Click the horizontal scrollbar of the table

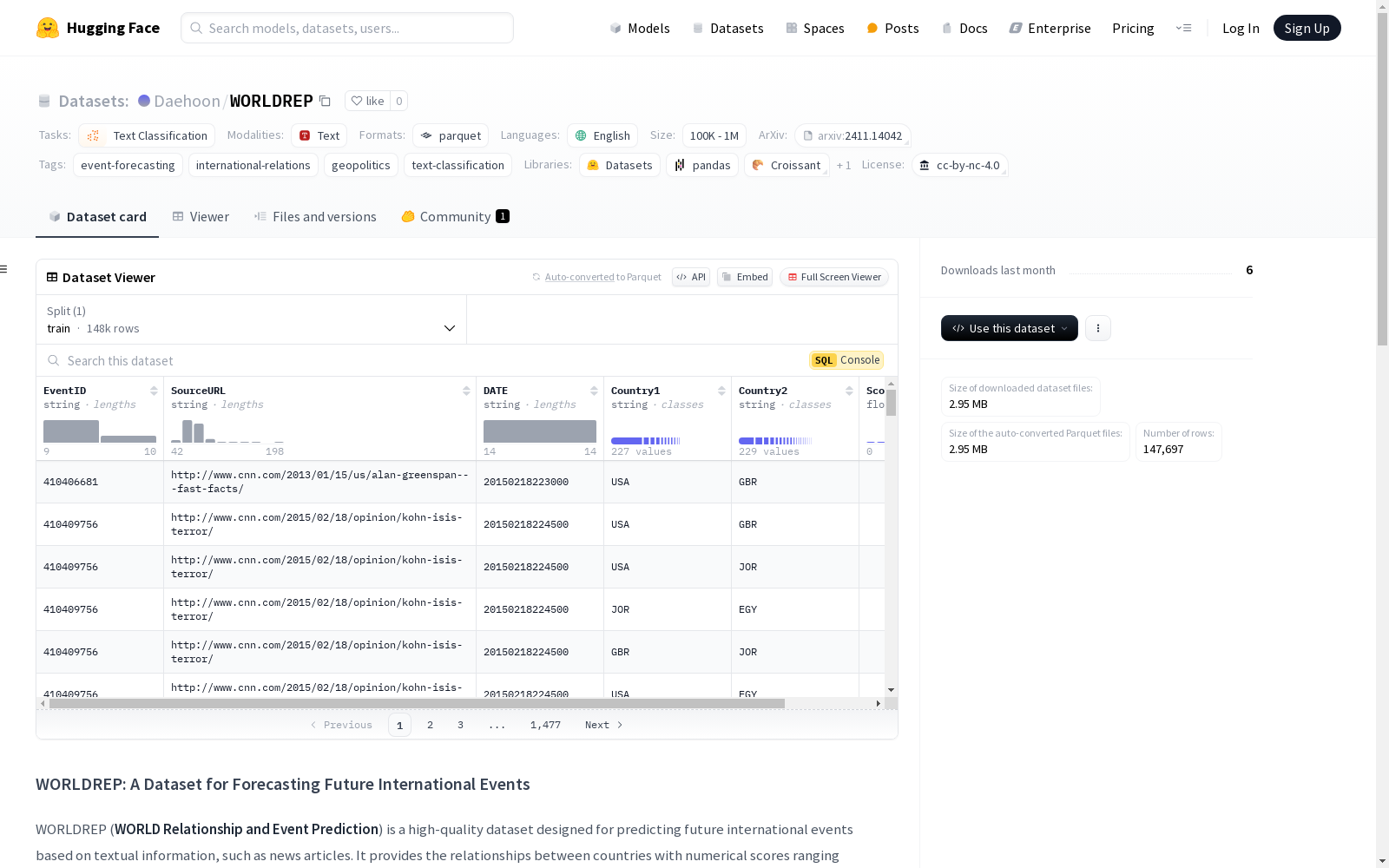(417, 703)
